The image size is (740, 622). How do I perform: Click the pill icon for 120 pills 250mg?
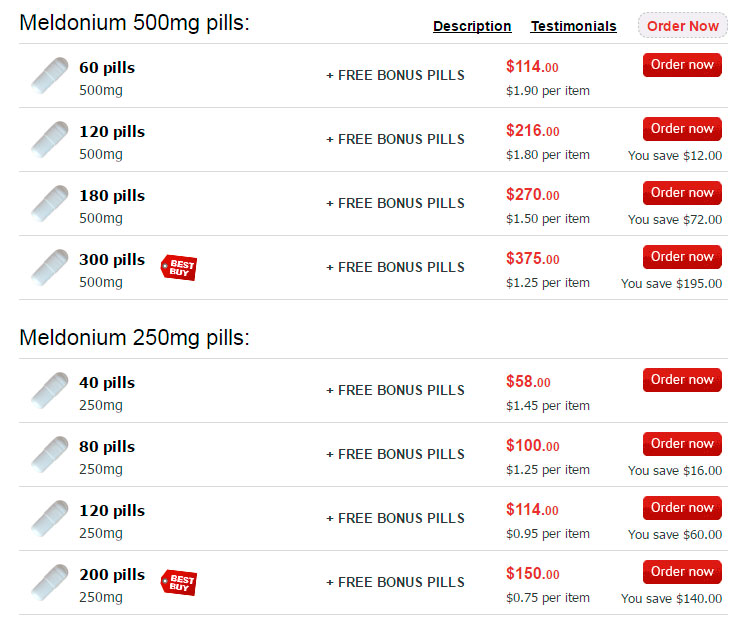click(50, 518)
